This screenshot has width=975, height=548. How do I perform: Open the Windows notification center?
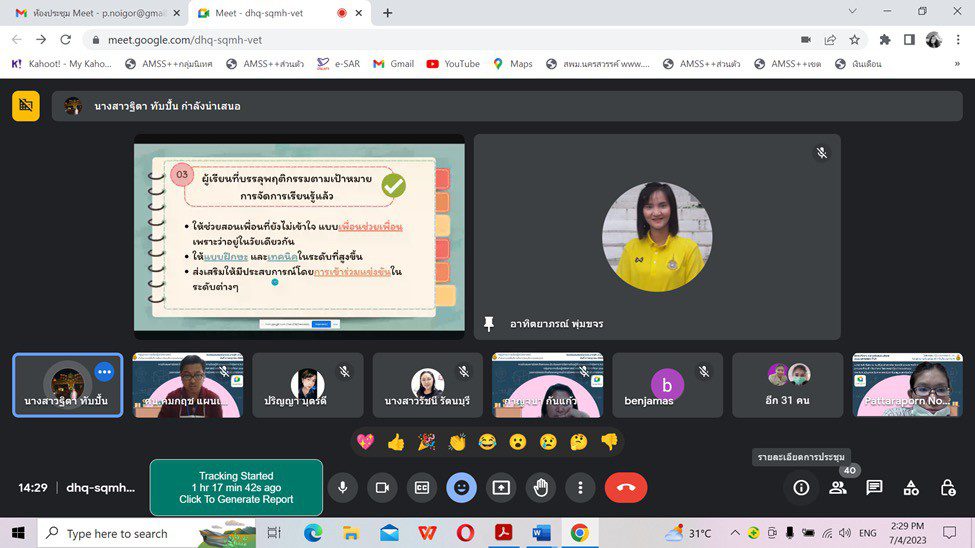949,532
